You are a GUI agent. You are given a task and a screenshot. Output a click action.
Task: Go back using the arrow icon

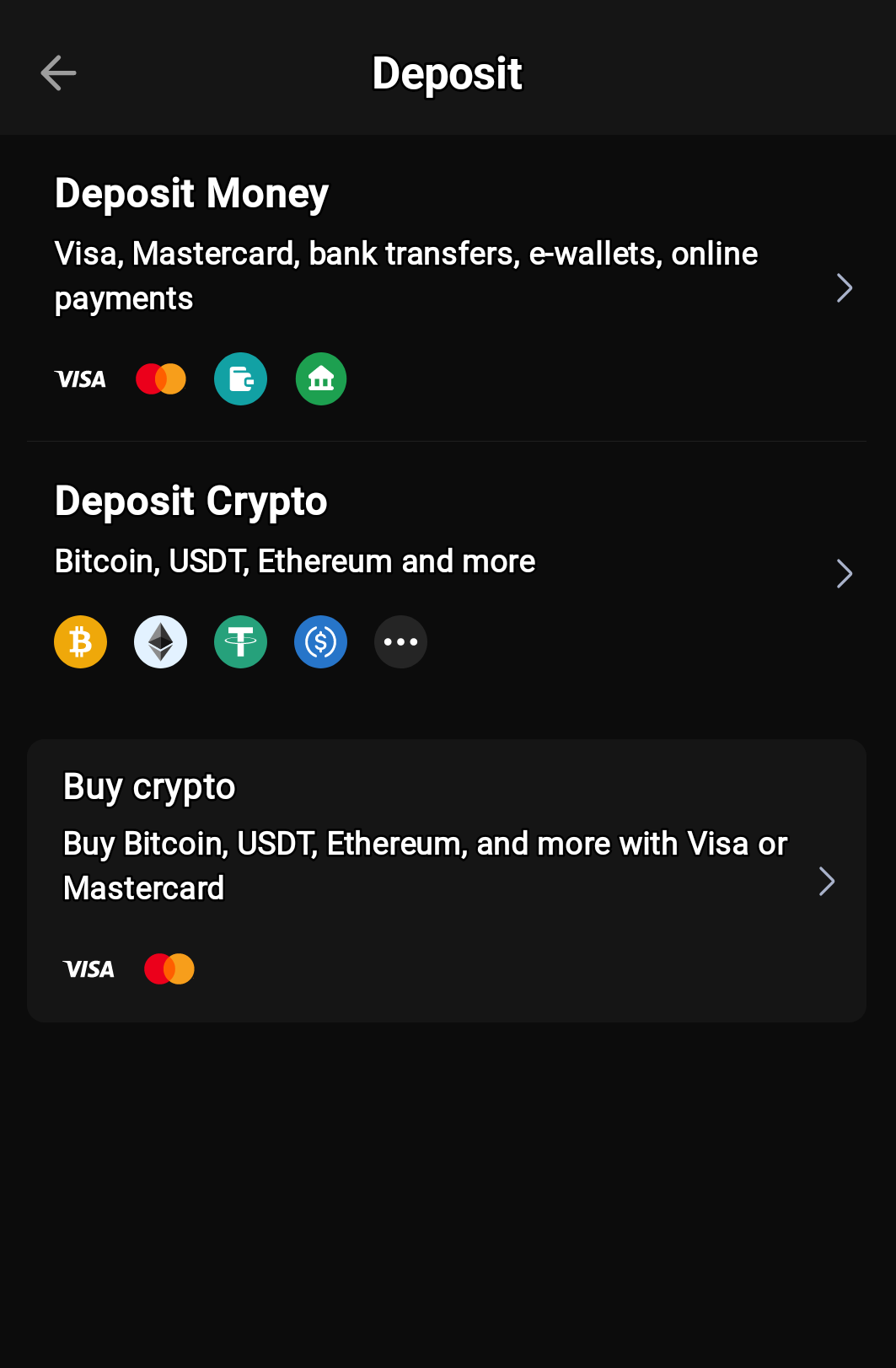pyautogui.click(x=58, y=73)
